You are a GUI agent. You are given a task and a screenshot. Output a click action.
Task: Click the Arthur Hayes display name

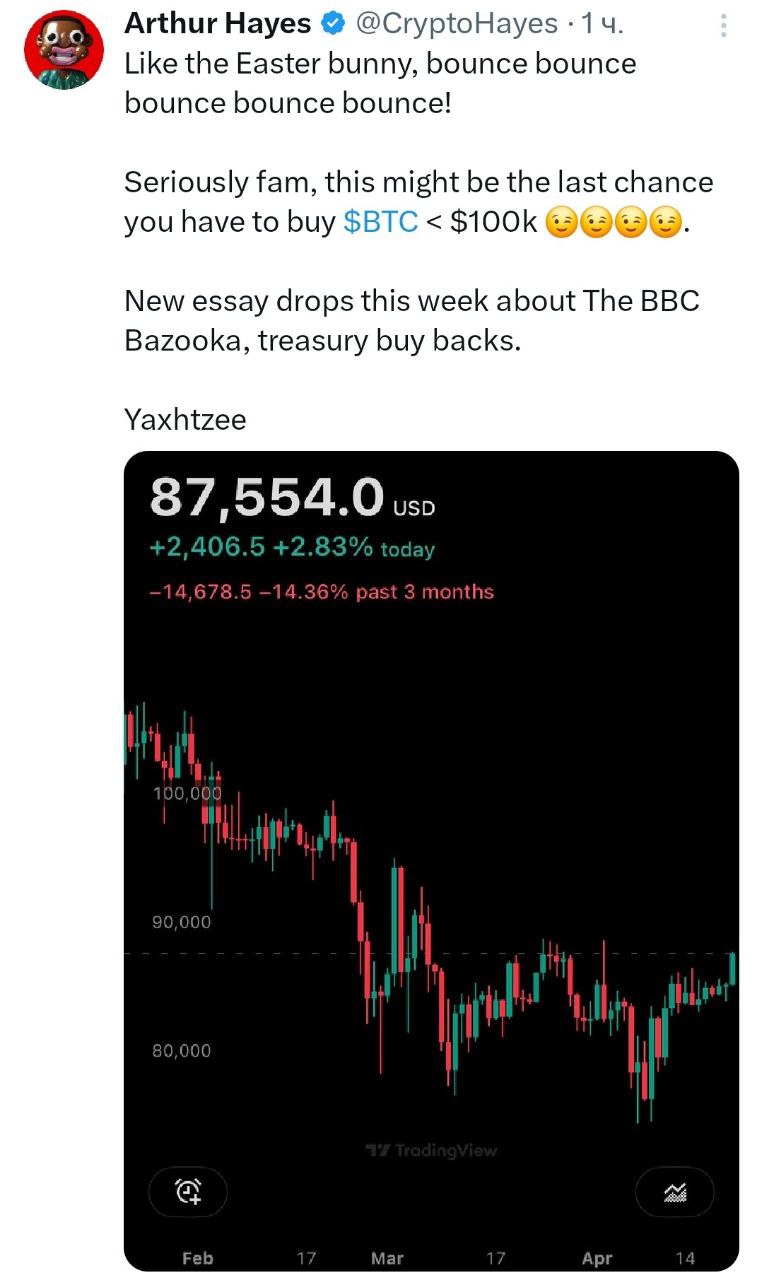[218, 23]
